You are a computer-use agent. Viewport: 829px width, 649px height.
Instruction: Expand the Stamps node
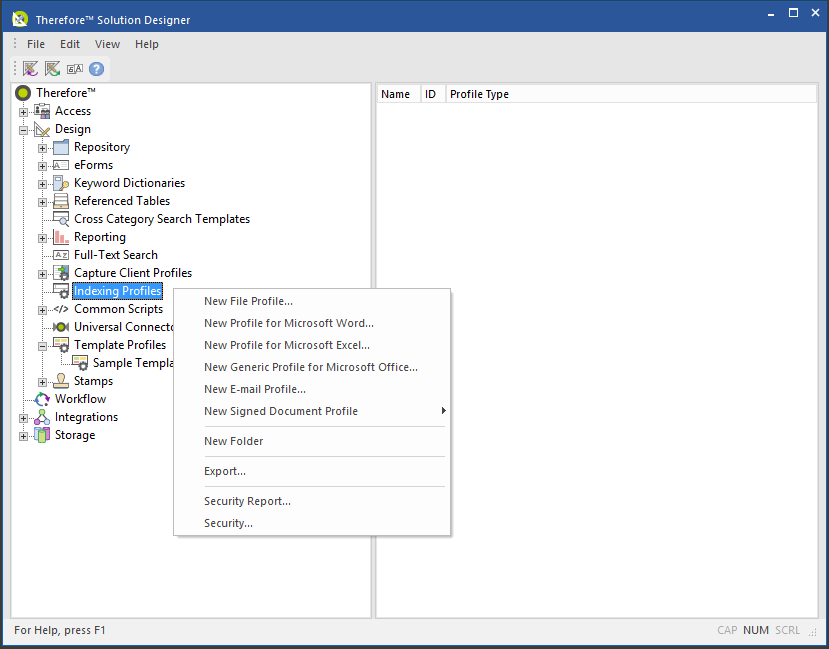pyautogui.click(x=40, y=381)
